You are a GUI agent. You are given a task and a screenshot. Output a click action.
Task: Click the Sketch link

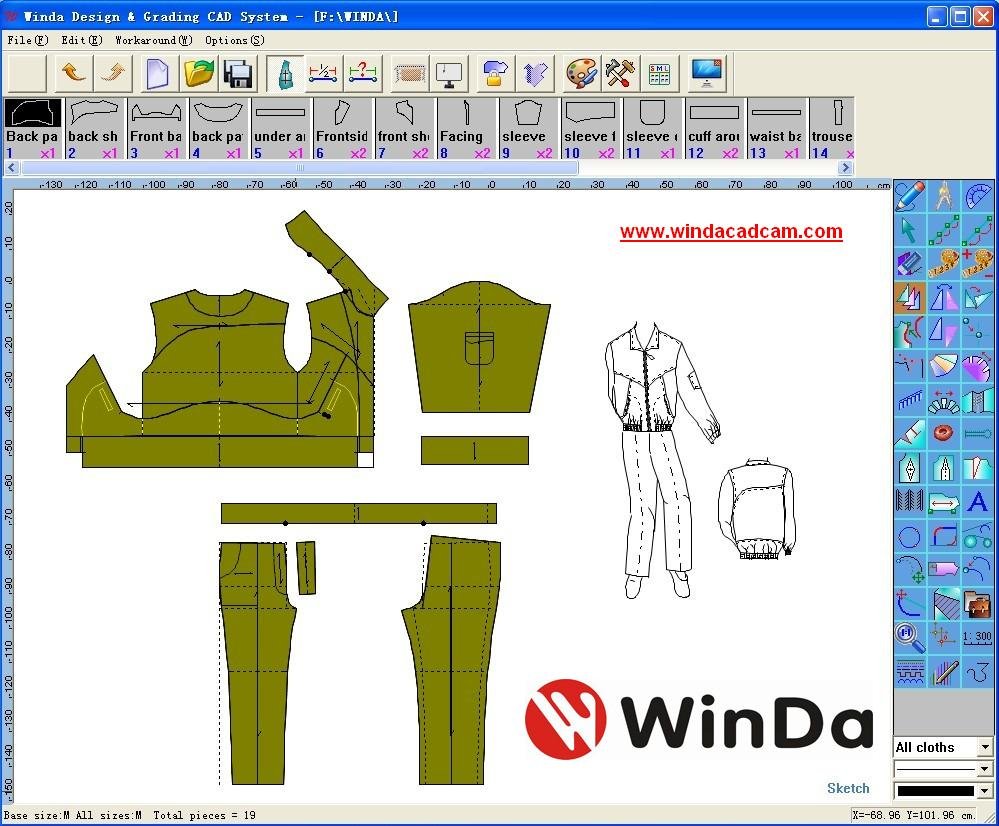pyautogui.click(x=847, y=788)
